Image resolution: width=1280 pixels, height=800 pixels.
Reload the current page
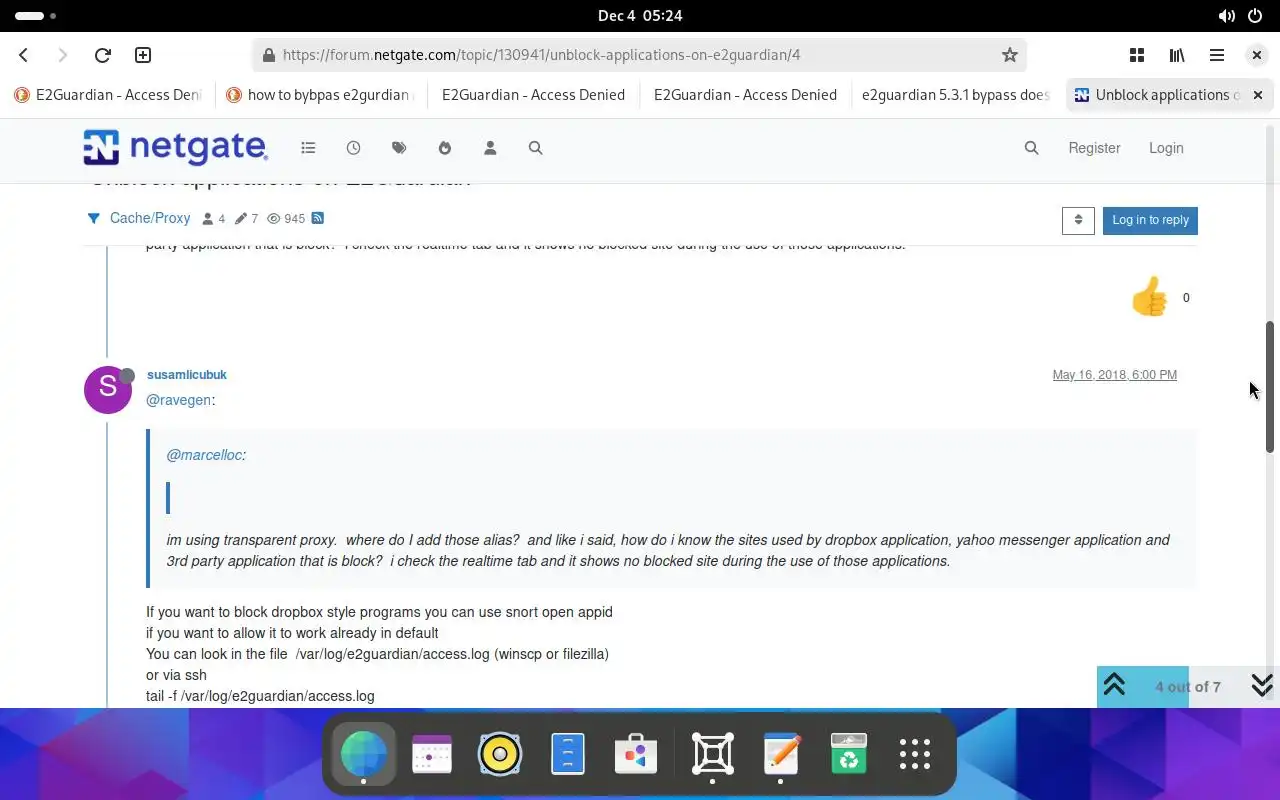[102, 55]
